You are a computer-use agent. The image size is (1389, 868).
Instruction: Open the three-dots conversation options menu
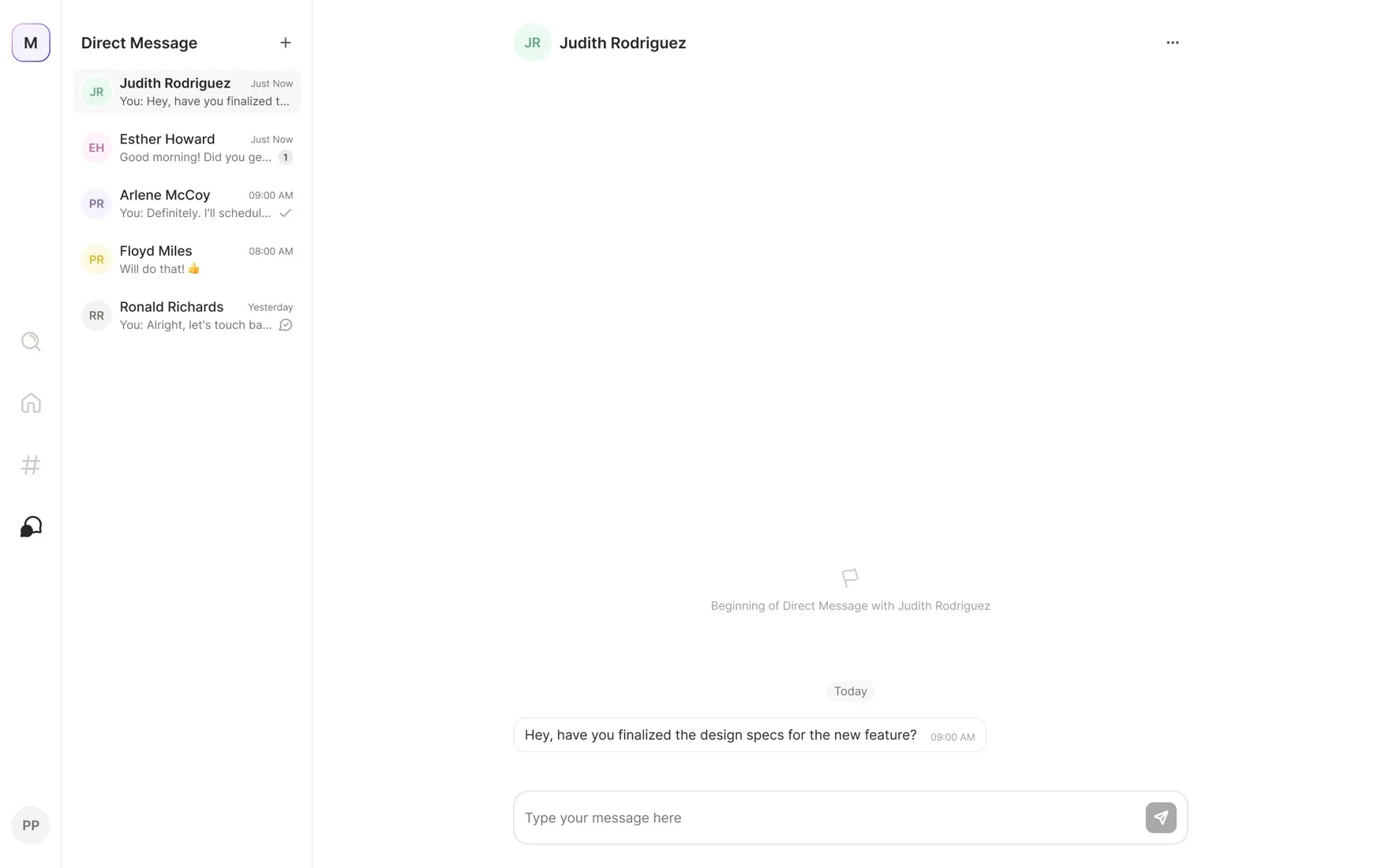[x=1173, y=43]
